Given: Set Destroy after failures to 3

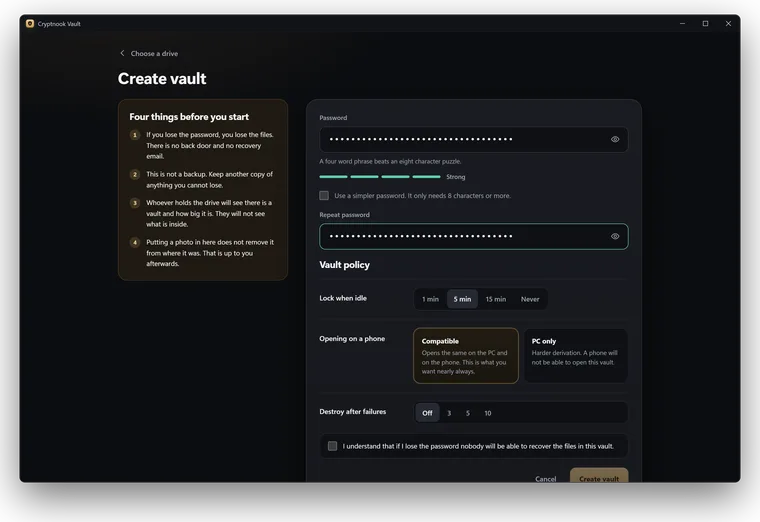Looking at the screenshot, I should pyautogui.click(x=449, y=413).
